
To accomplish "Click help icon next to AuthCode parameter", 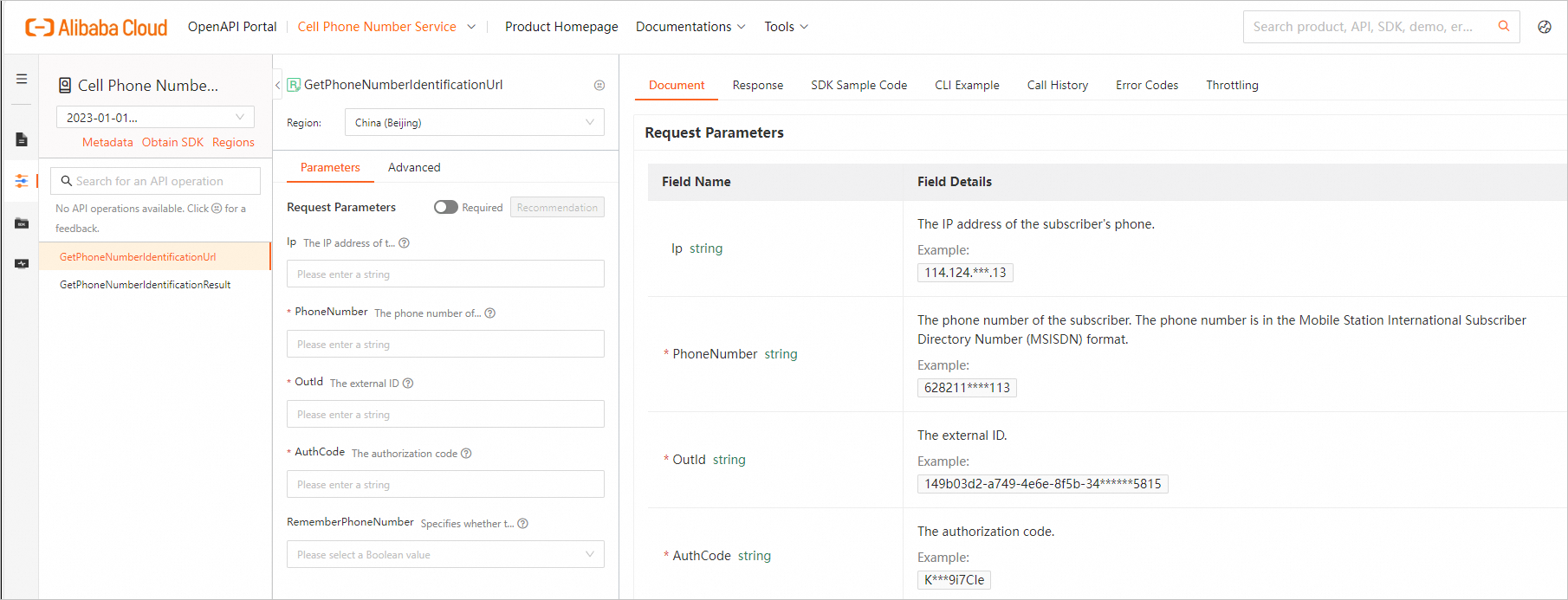I will point(466,454).
